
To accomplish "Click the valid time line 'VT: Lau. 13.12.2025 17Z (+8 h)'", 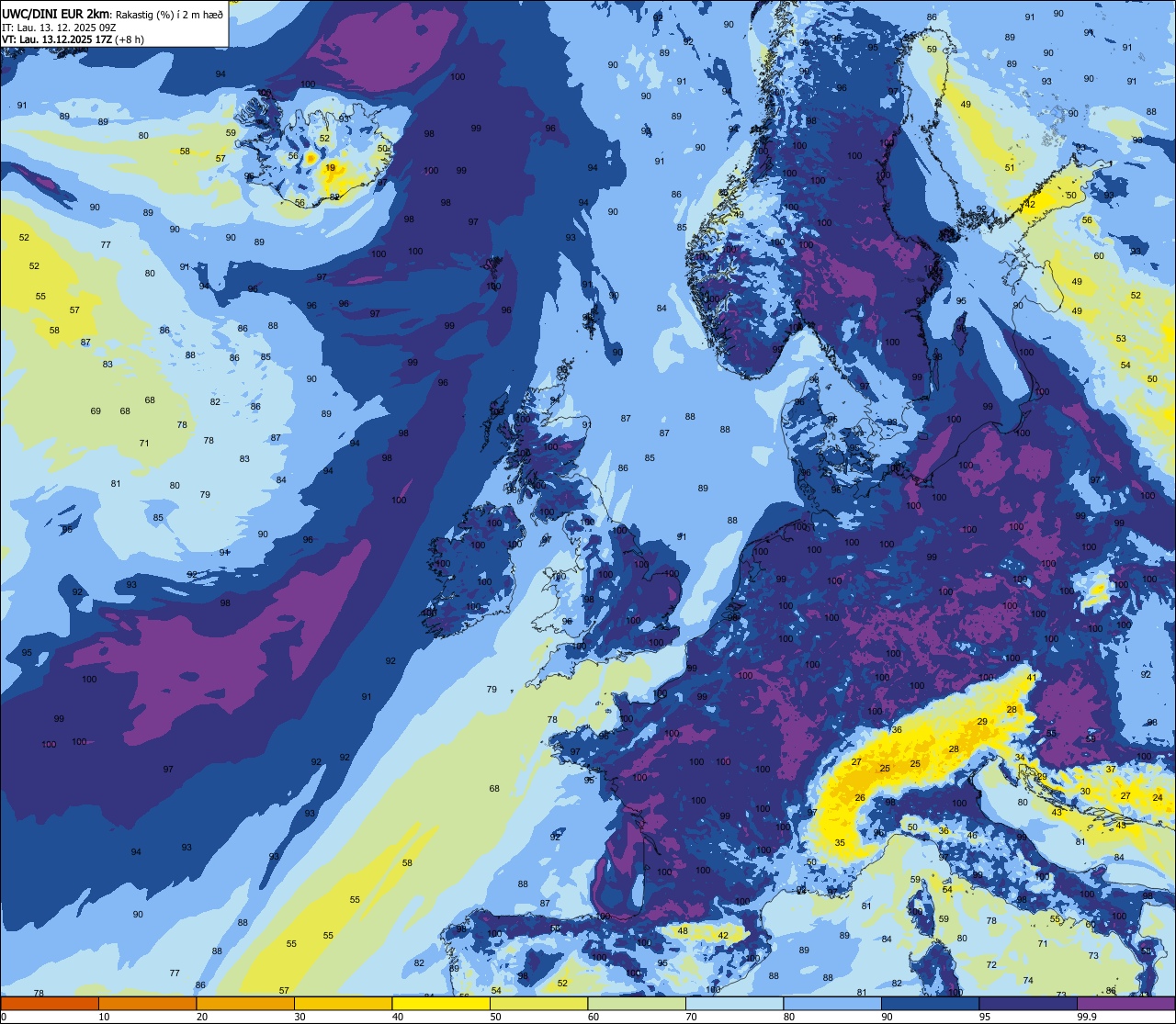I will (x=73, y=39).
